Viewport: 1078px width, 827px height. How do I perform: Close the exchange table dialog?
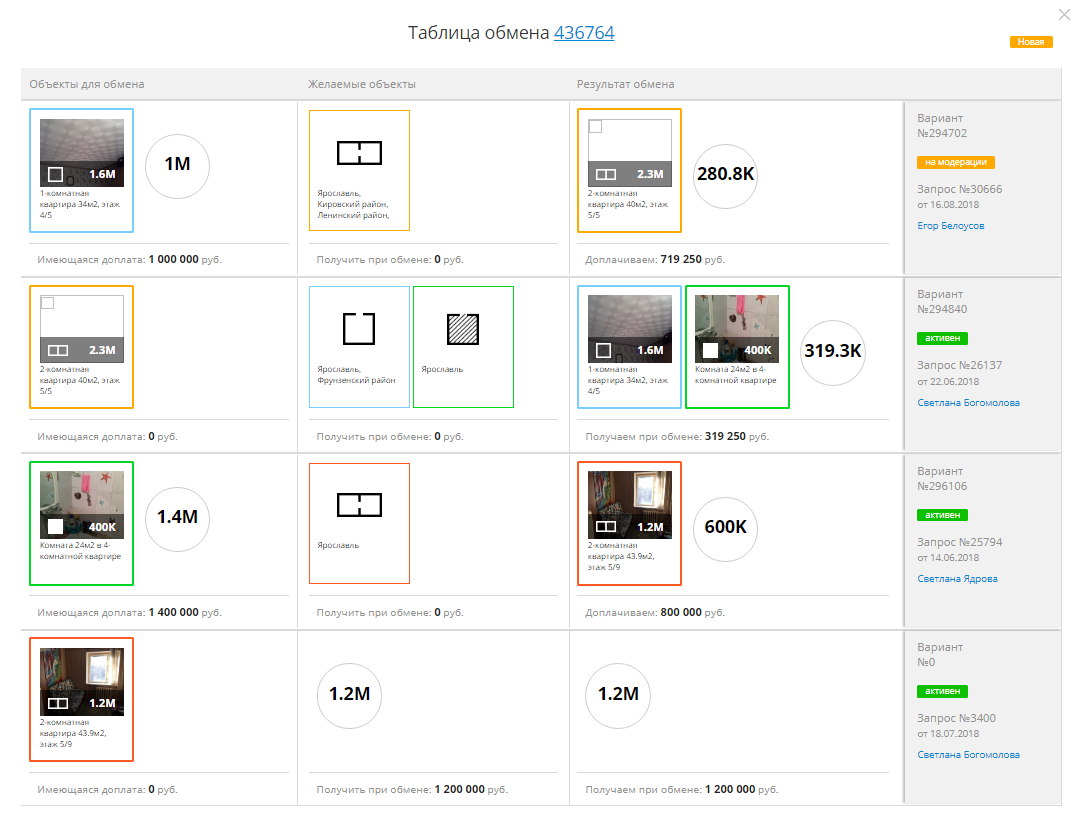(x=1064, y=14)
